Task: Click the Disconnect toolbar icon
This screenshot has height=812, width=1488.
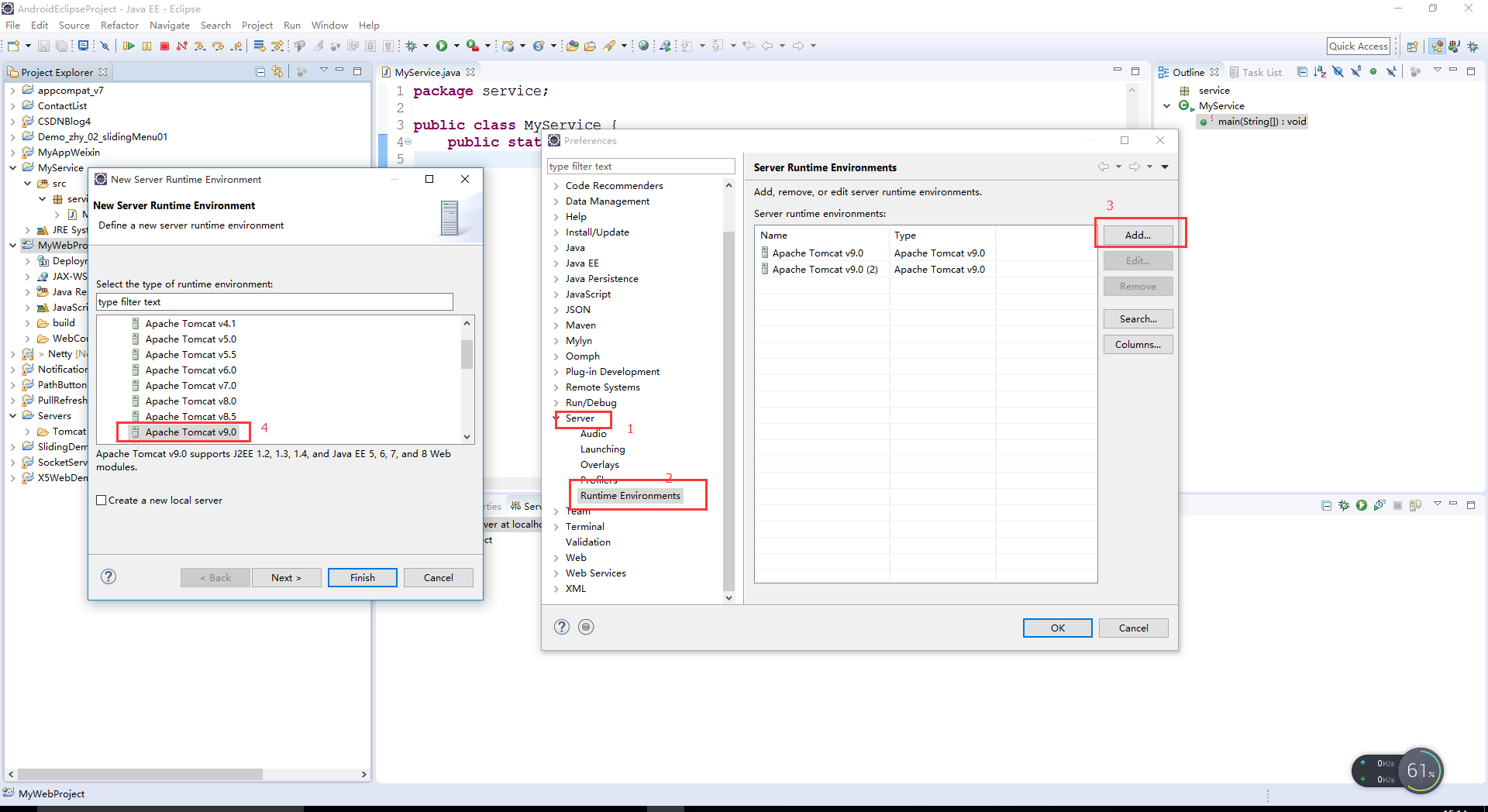Action: coord(181,46)
